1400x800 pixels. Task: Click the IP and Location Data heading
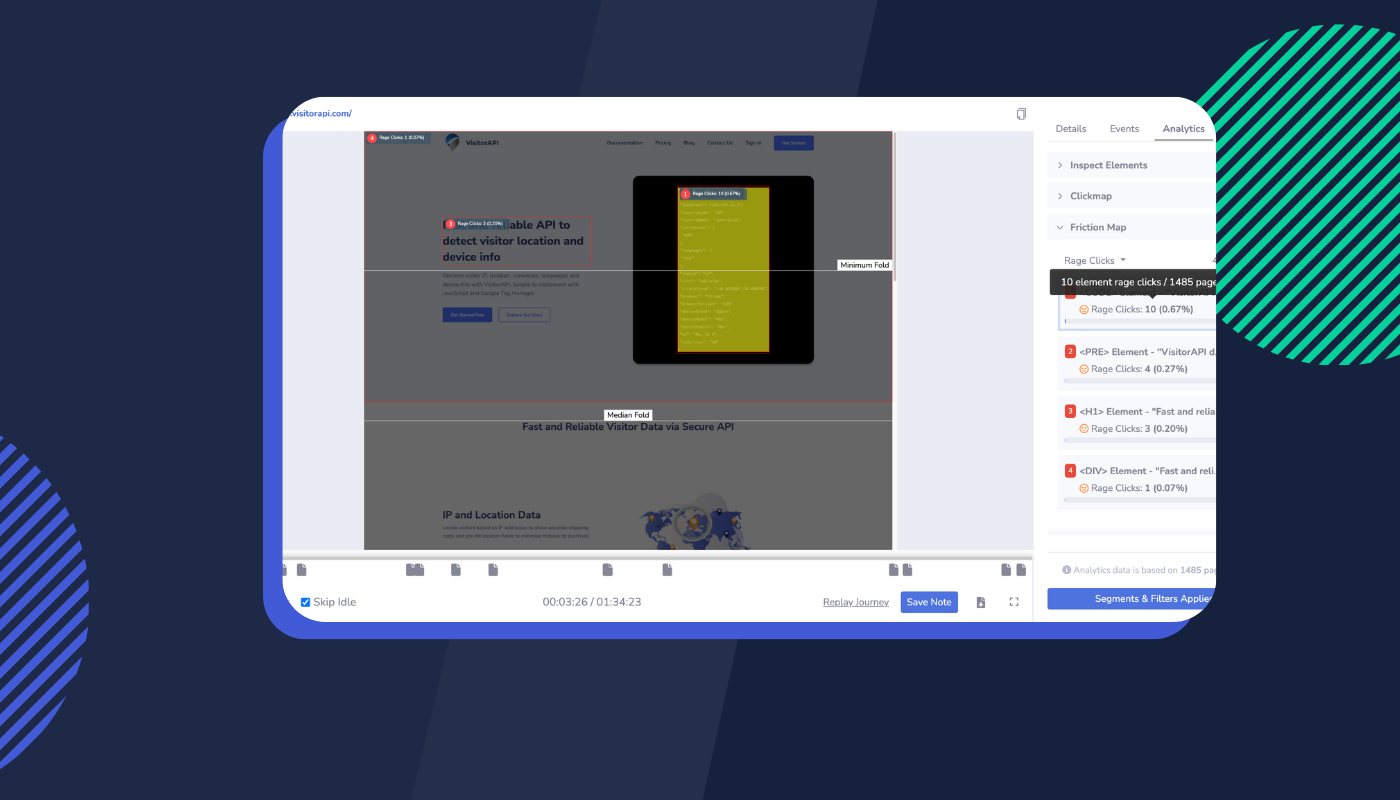click(x=492, y=515)
